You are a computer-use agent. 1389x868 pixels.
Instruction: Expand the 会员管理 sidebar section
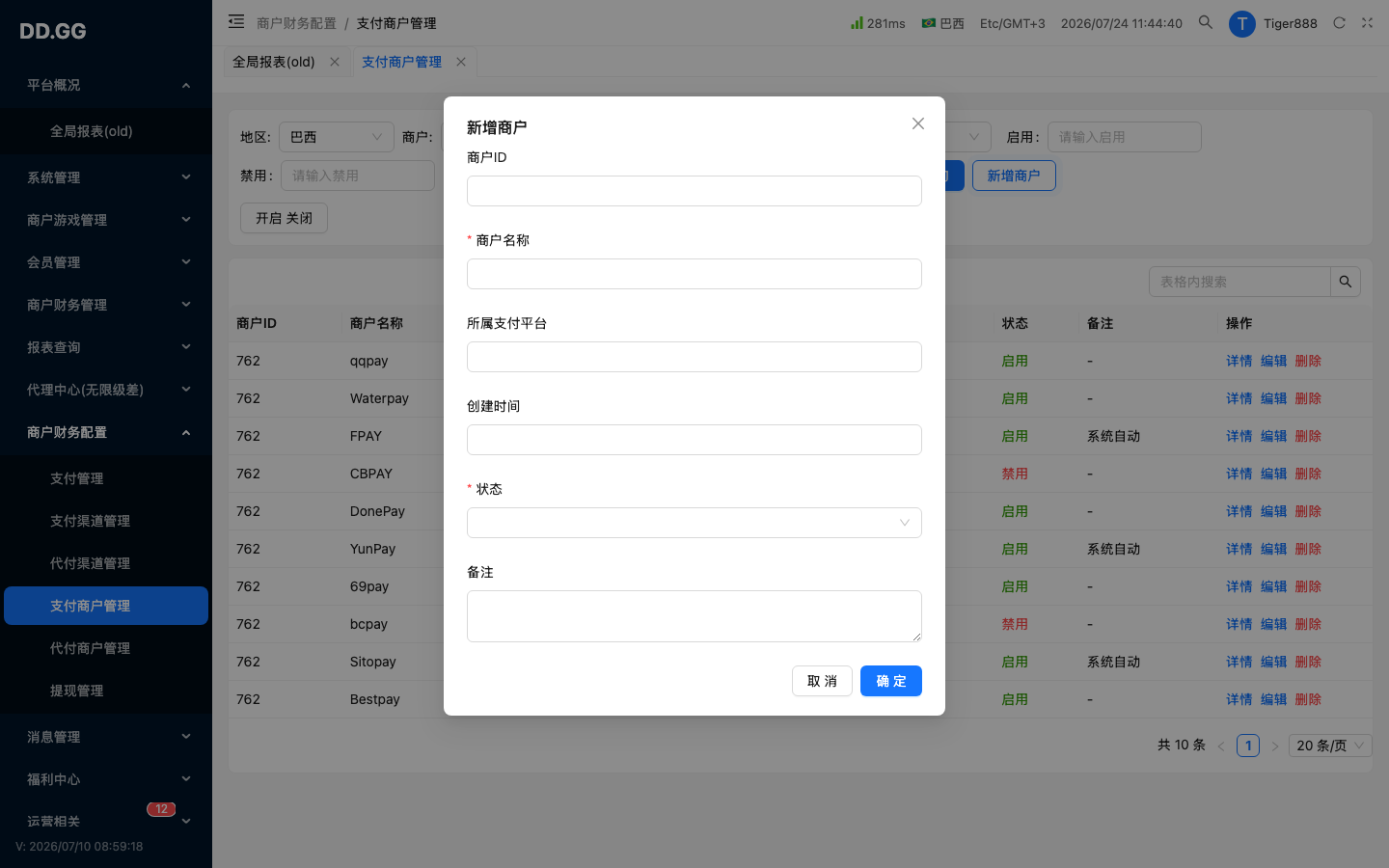pos(106,262)
